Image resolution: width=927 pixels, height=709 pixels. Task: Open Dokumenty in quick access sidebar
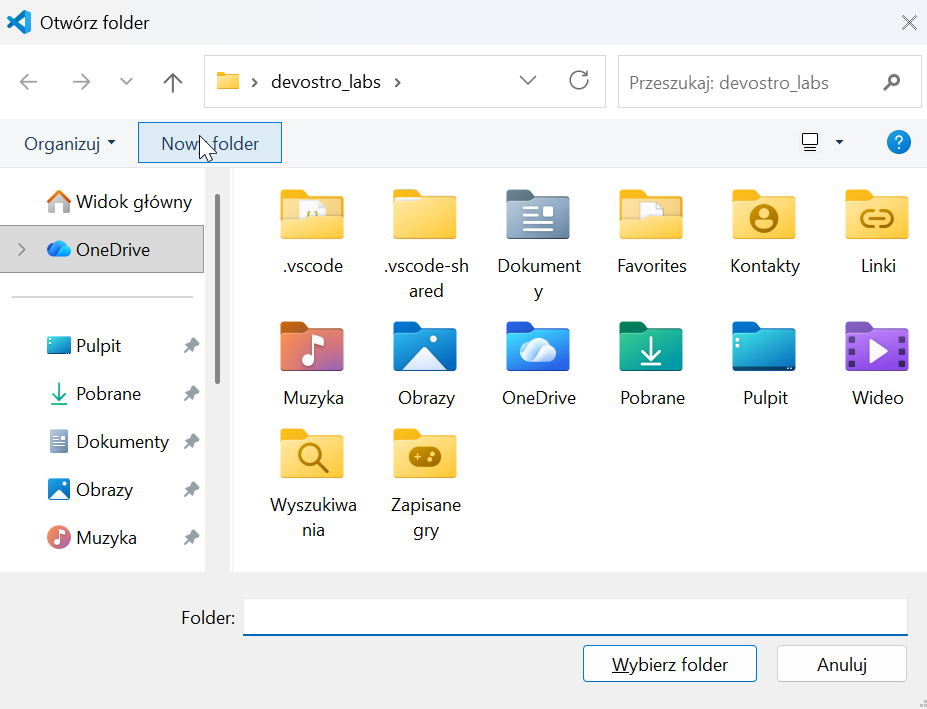(108, 441)
